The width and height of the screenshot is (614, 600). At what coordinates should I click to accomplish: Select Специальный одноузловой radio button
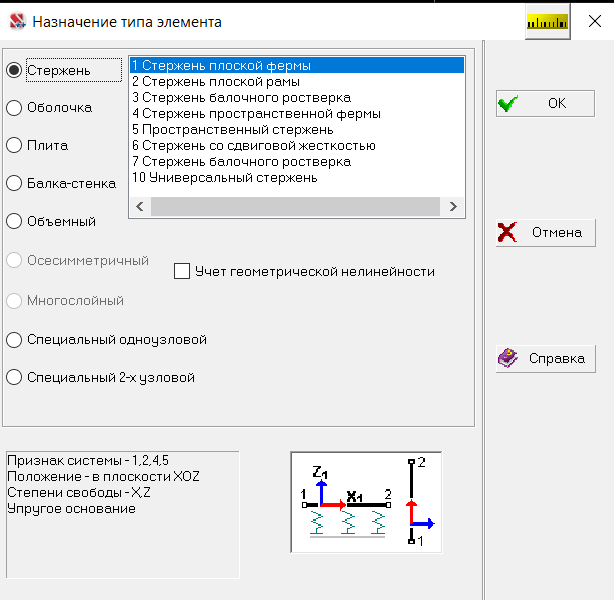tap(14, 340)
